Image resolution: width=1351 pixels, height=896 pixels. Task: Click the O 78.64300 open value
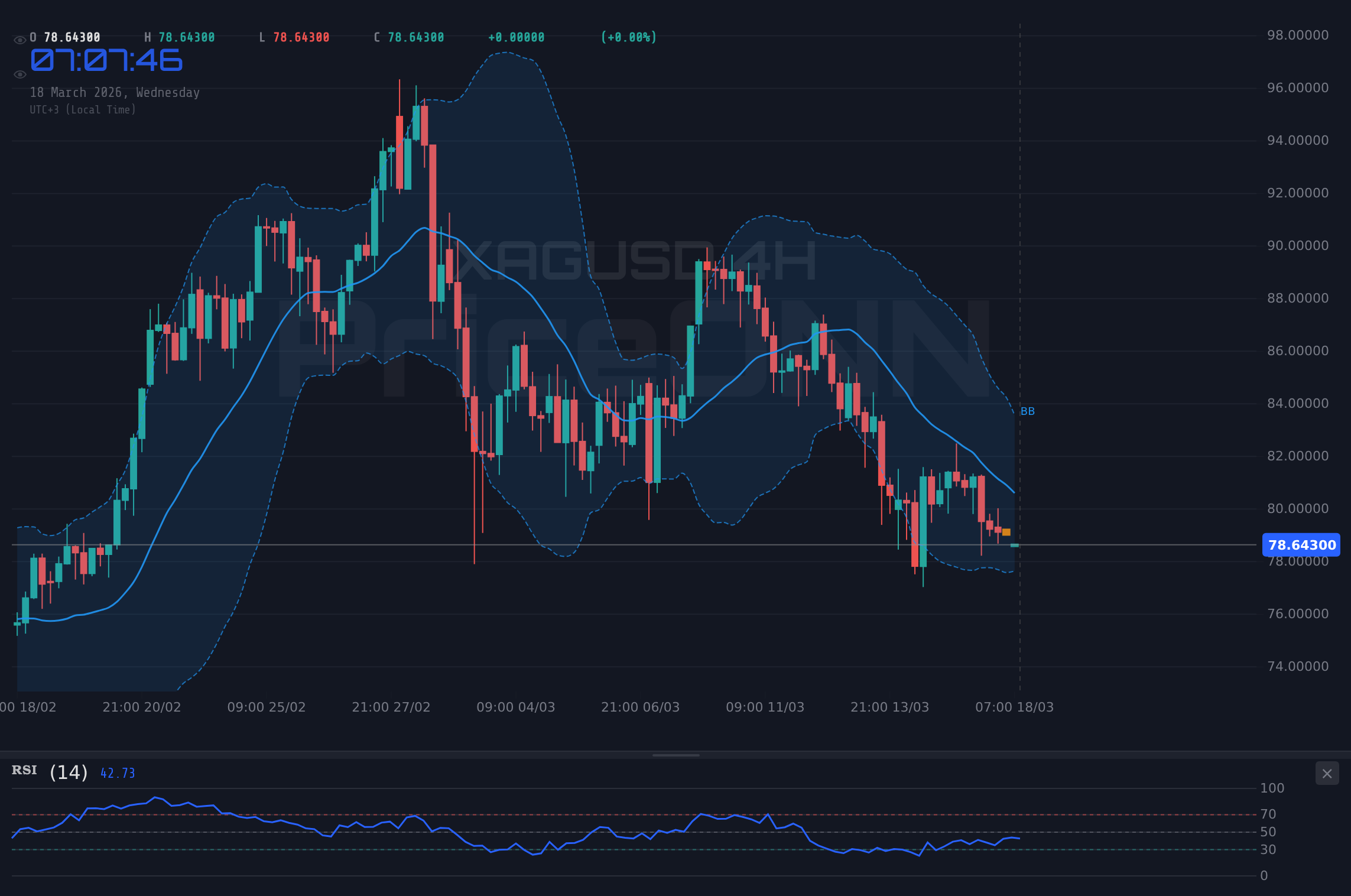tap(64, 37)
